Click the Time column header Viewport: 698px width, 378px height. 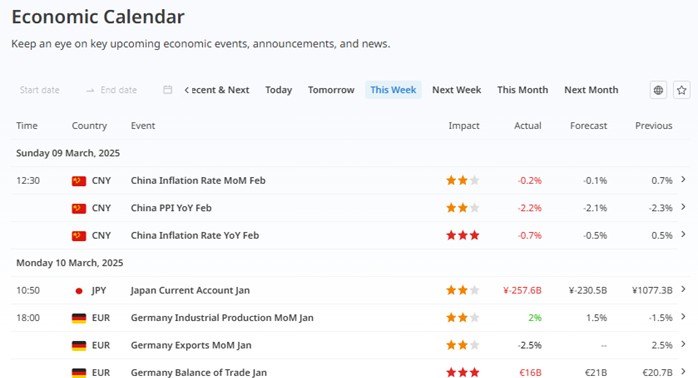[27, 126]
